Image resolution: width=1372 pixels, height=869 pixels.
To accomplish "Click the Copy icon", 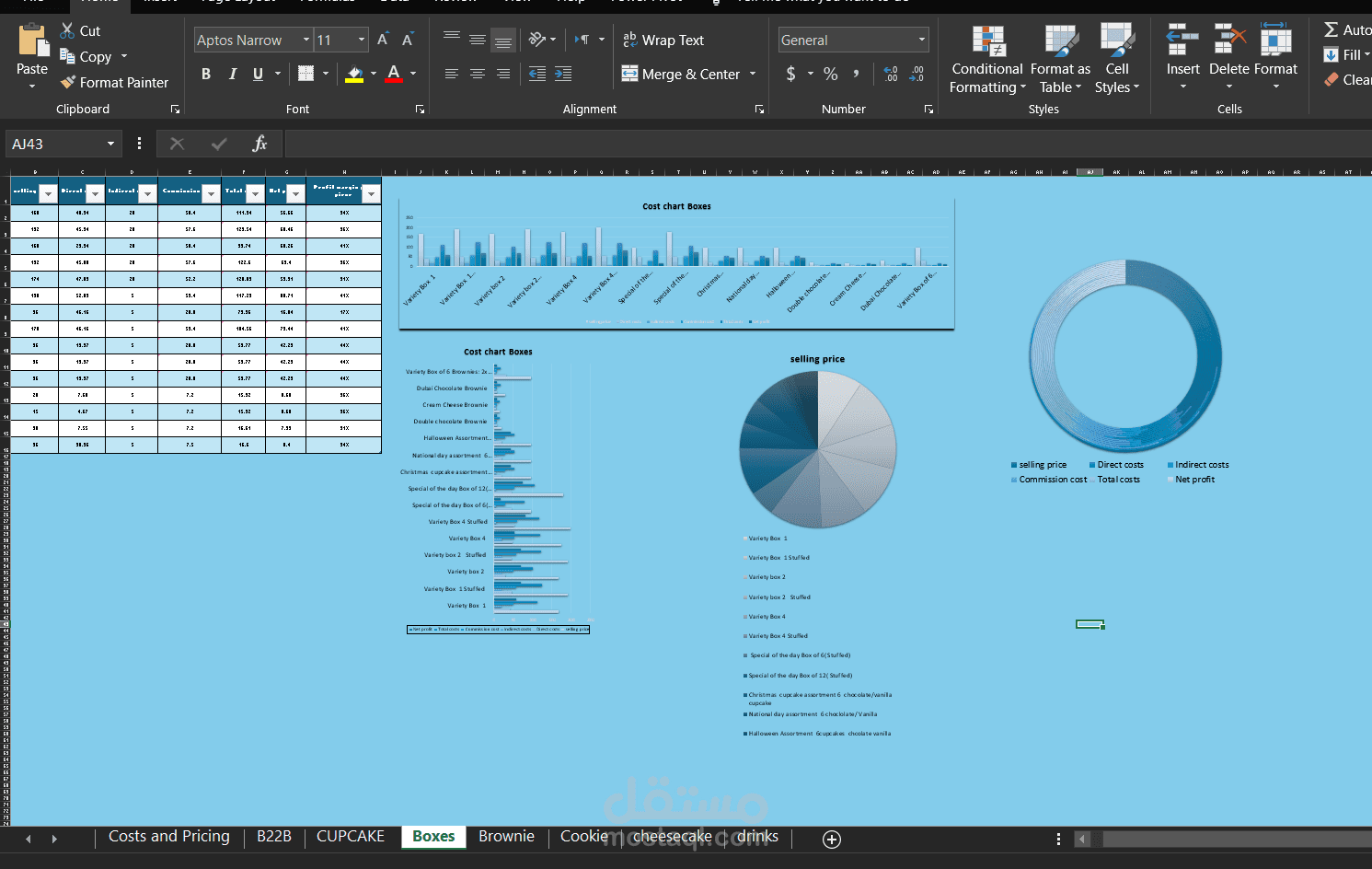I will point(67,56).
